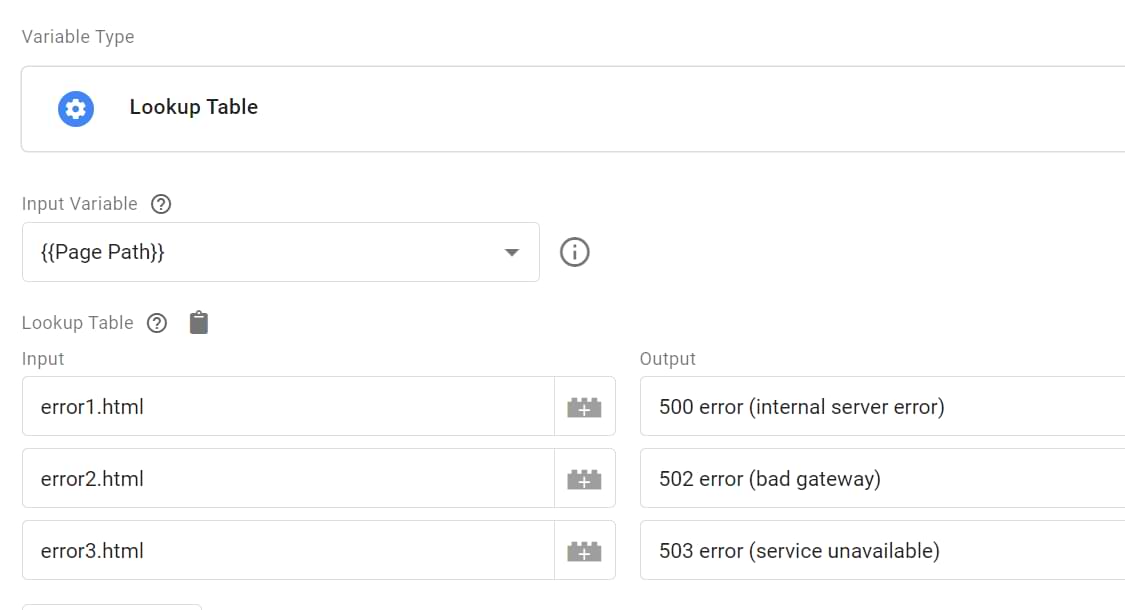Screen dimensions: 1125x610
Task: Insert variable for error3.html input
Action: point(584,551)
